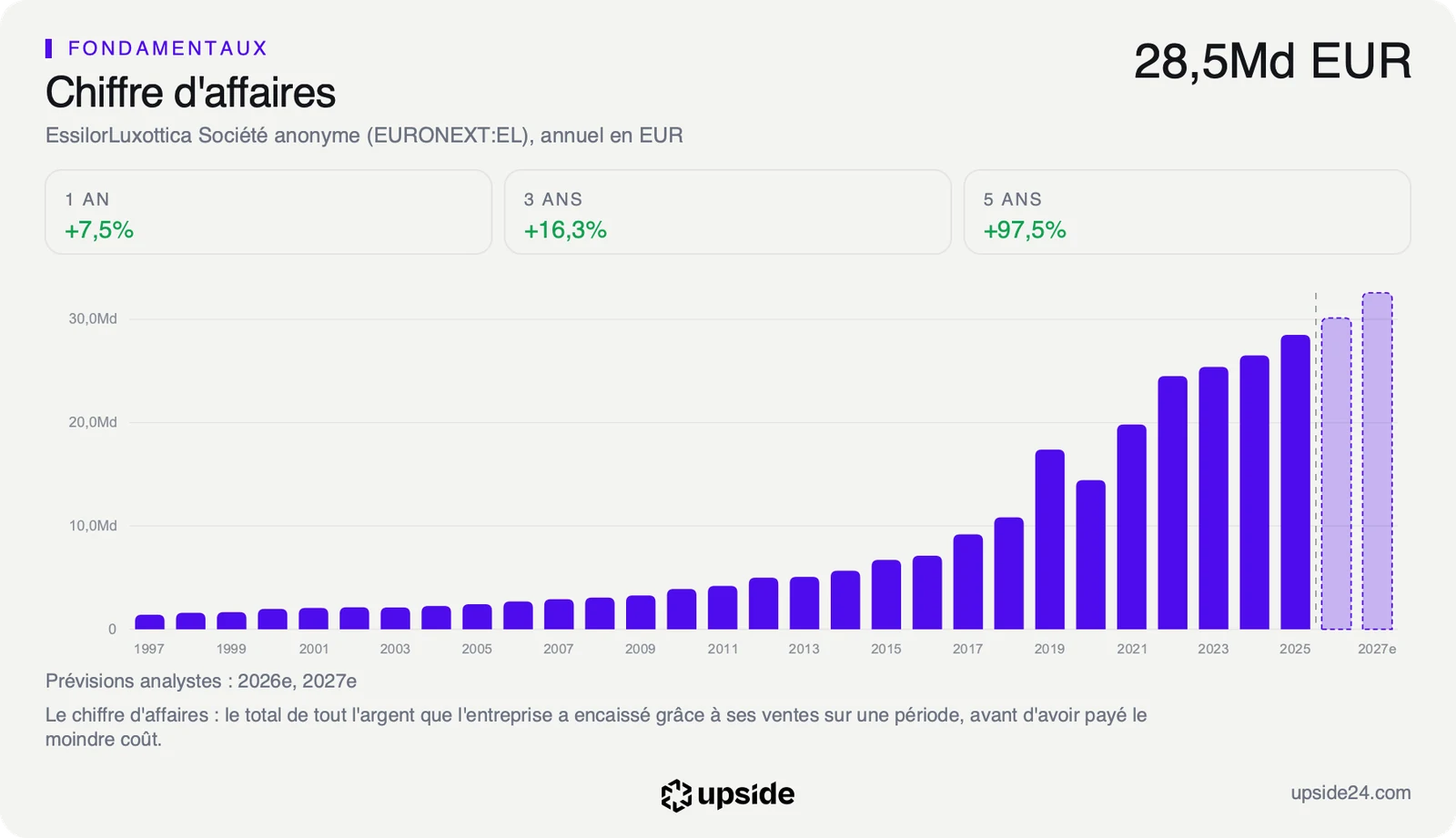This screenshot has height=838, width=1456.
Task: Select the 5 ANS growth card
Action: (1187, 212)
